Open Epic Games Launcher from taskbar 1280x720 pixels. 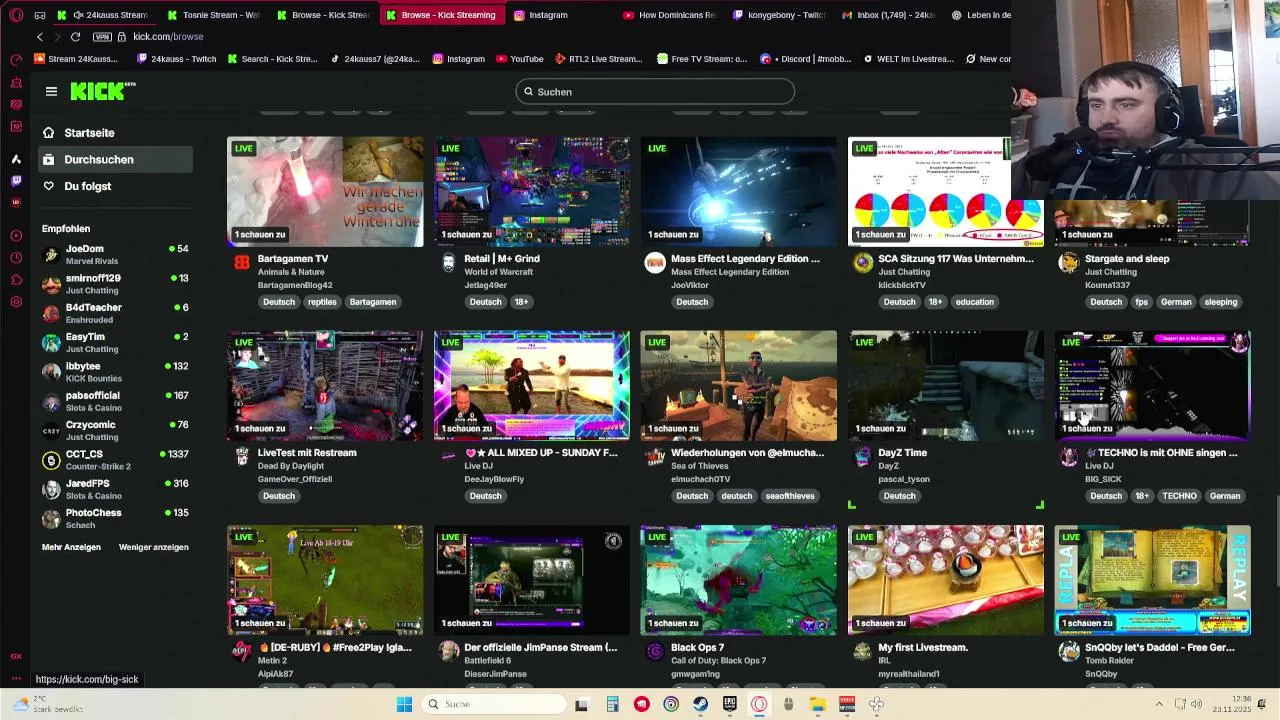click(x=730, y=704)
